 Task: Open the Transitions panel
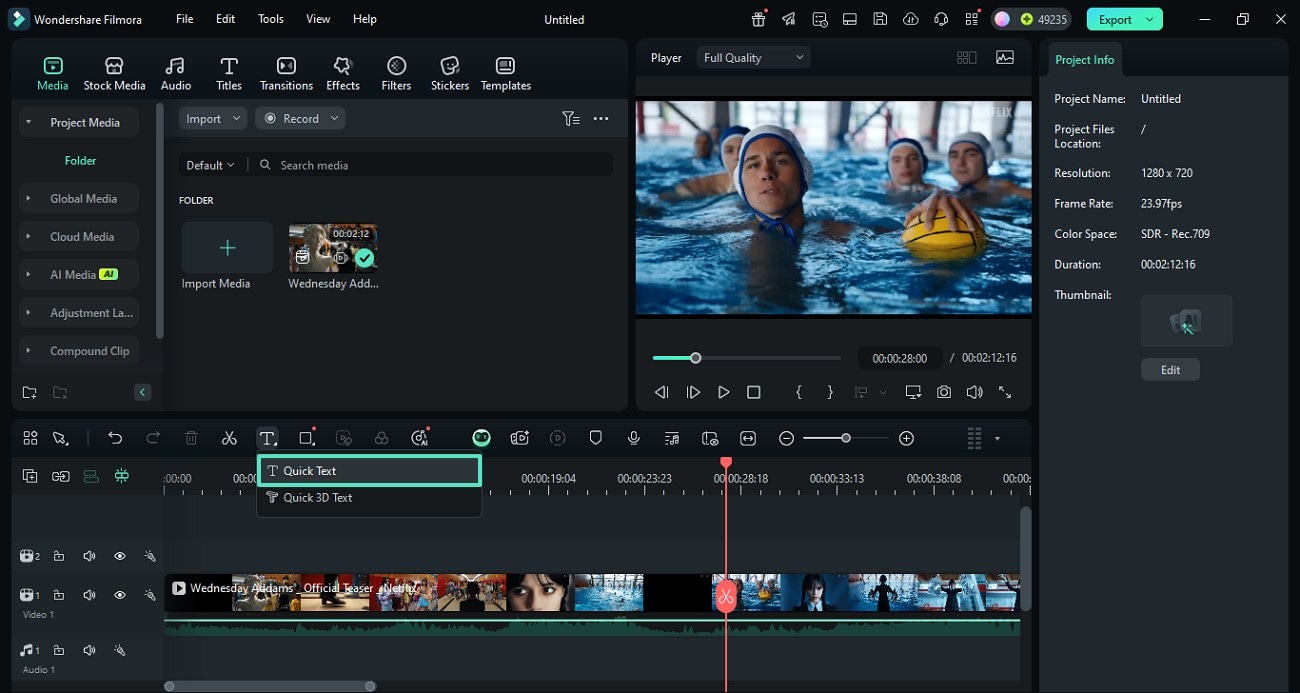click(286, 74)
